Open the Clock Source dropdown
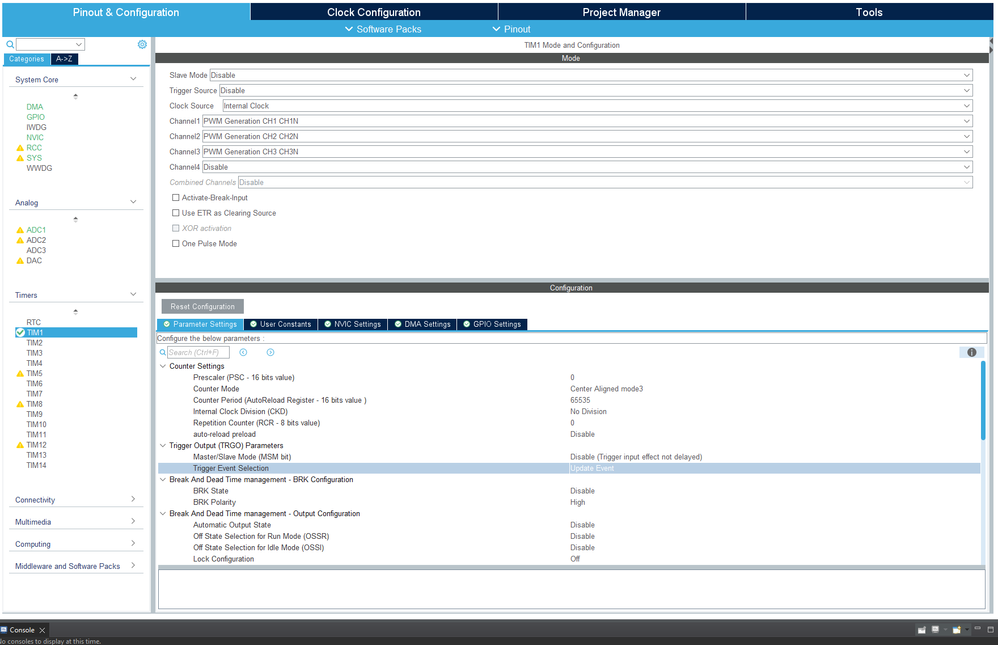This screenshot has width=998, height=645. pyautogui.click(x=597, y=106)
